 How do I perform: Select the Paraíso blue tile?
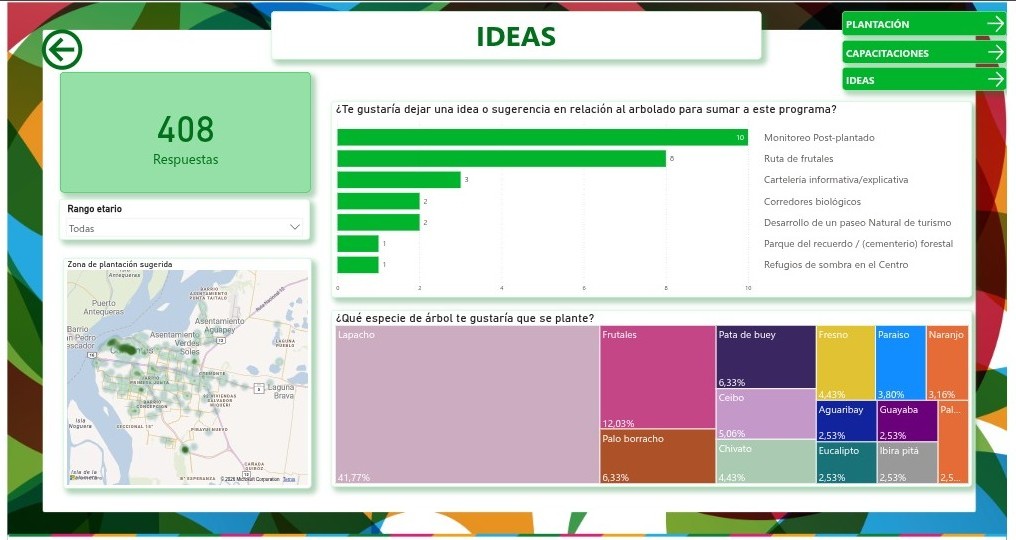[901, 363]
